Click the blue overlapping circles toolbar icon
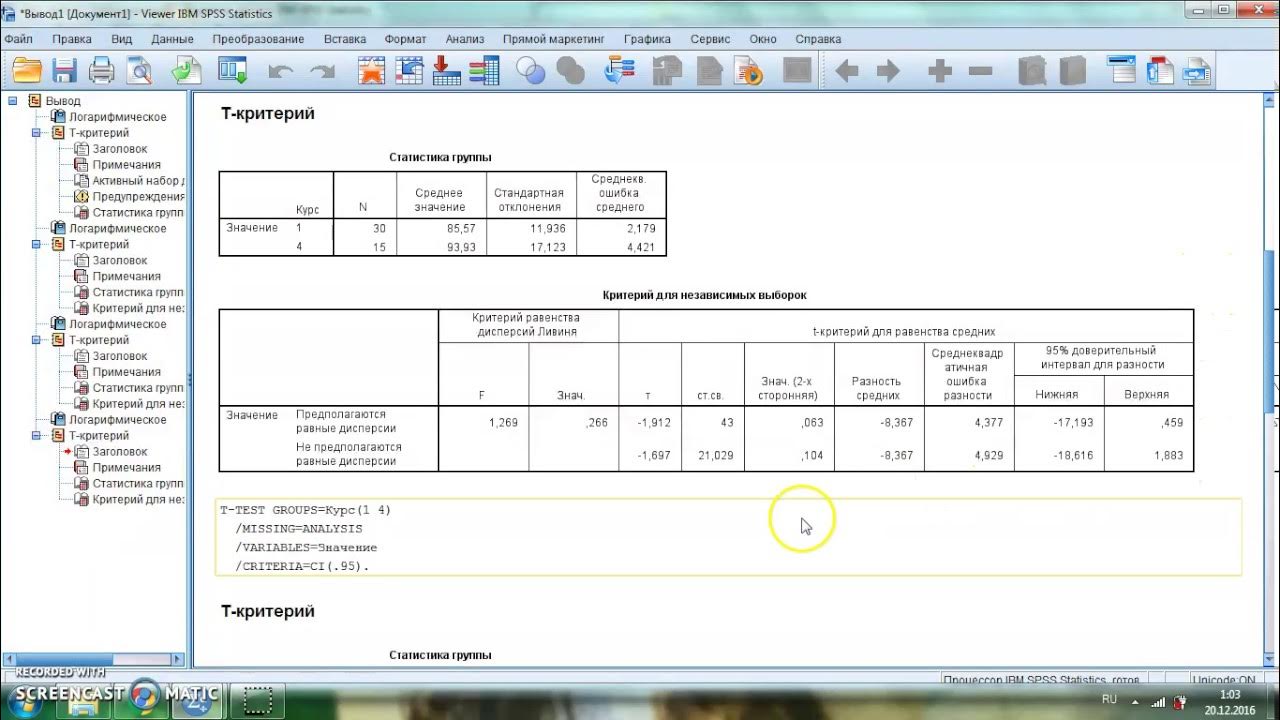Image resolution: width=1280 pixels, height=720 pixels. tap(531, 71)
